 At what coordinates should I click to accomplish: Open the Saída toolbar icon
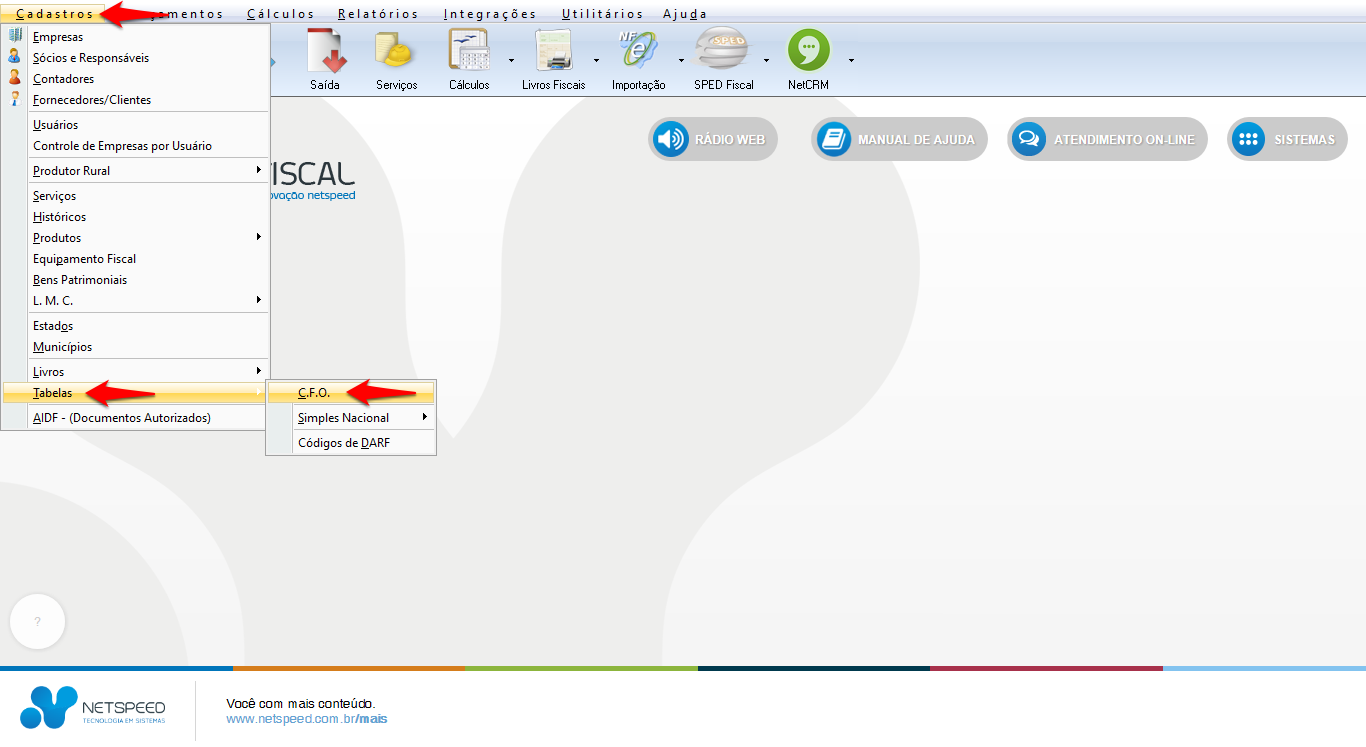coord(325,50)
